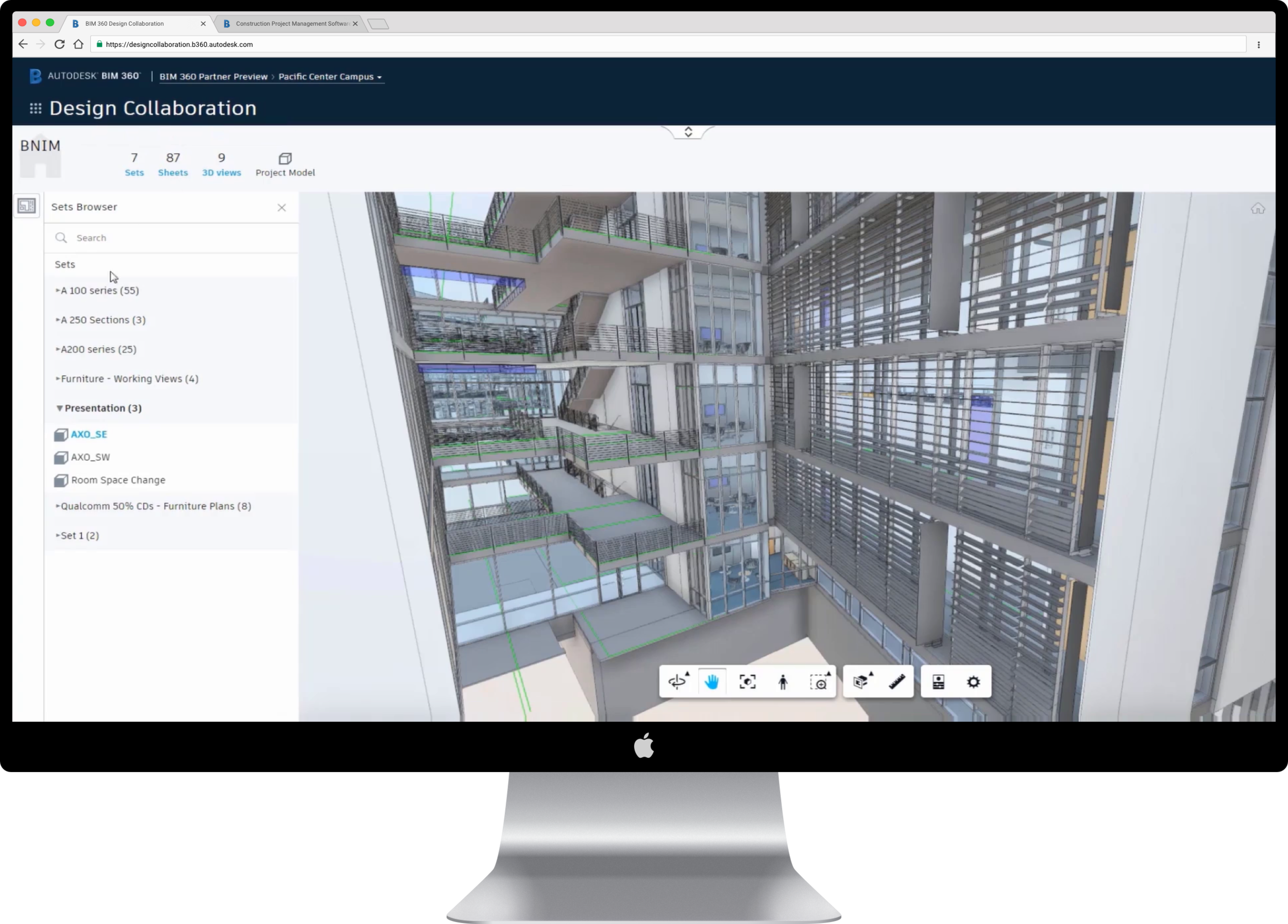Enable First Person walk tool

click(x=783, y=681)
